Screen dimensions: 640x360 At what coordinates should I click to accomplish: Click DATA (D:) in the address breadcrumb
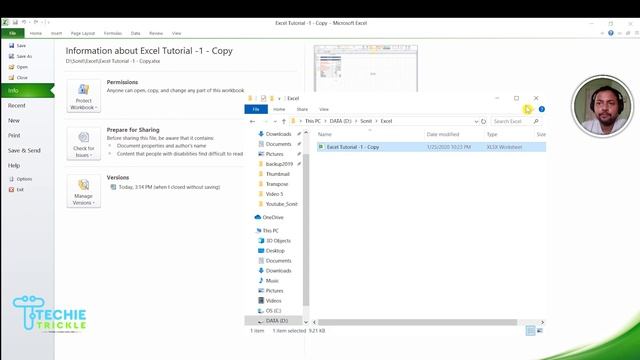pos(340,121)
